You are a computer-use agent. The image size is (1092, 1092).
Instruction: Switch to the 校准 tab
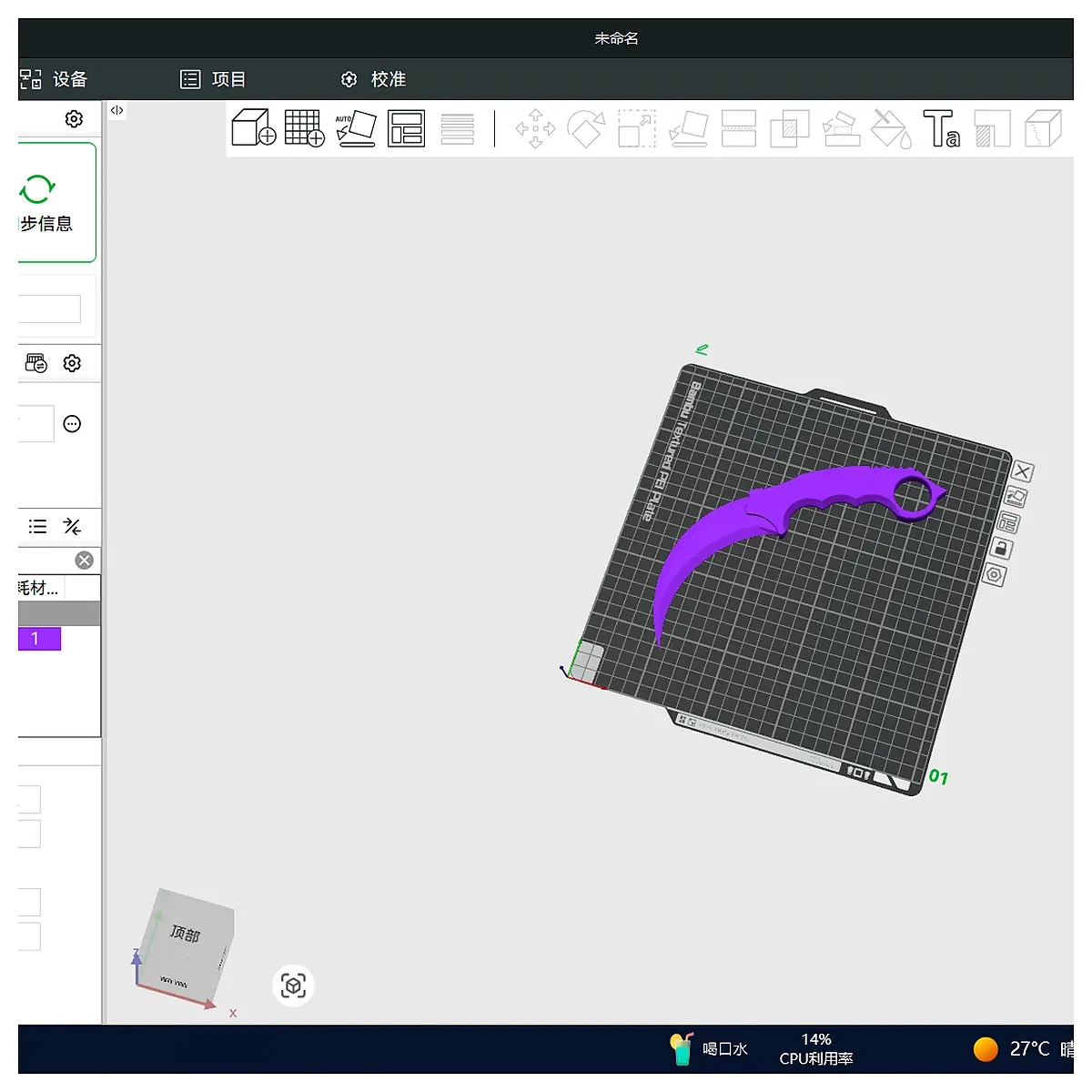point(373,79)
